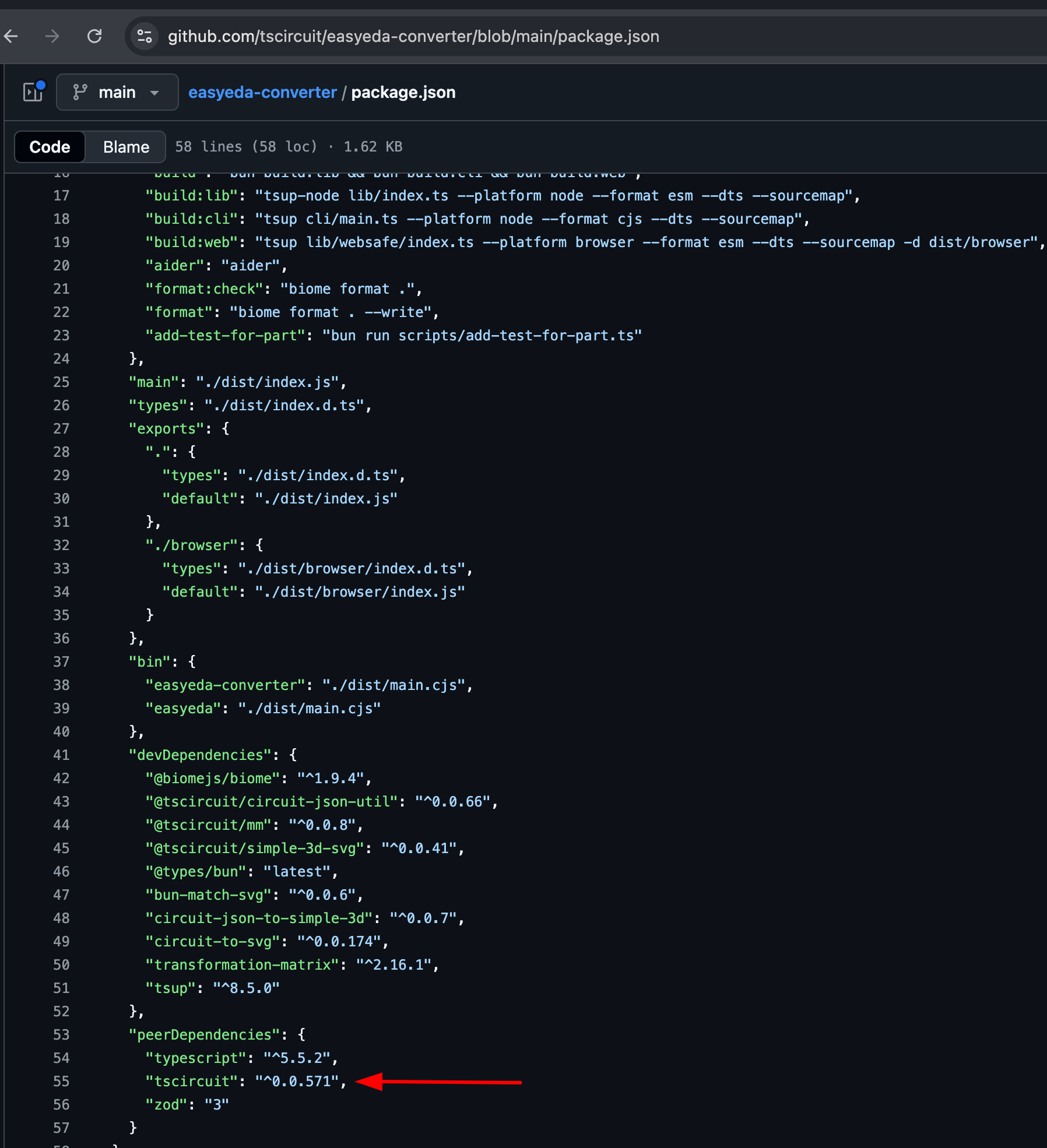Select line number 53

[61, 1035]
